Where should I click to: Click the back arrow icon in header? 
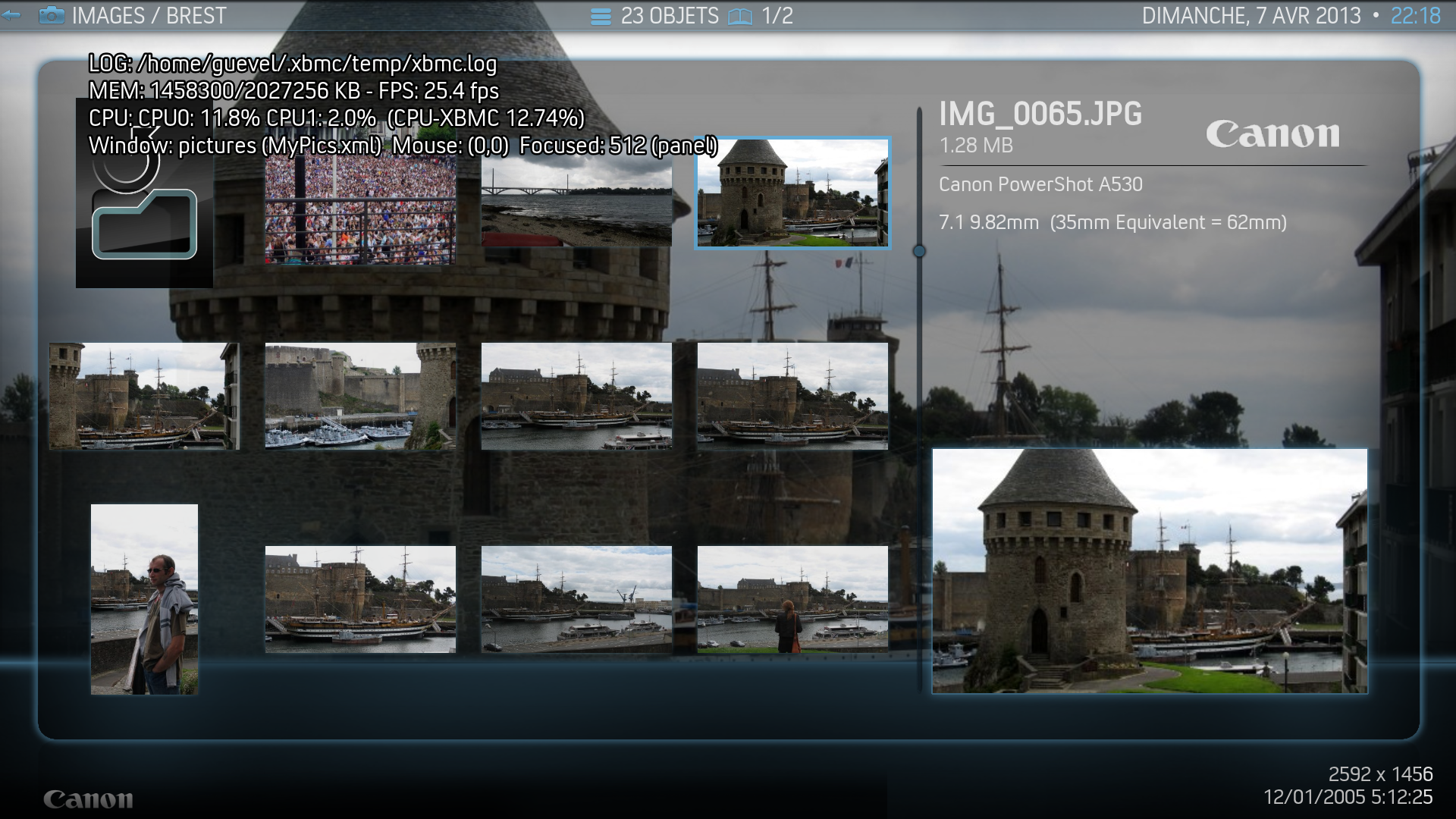[11, 15]
